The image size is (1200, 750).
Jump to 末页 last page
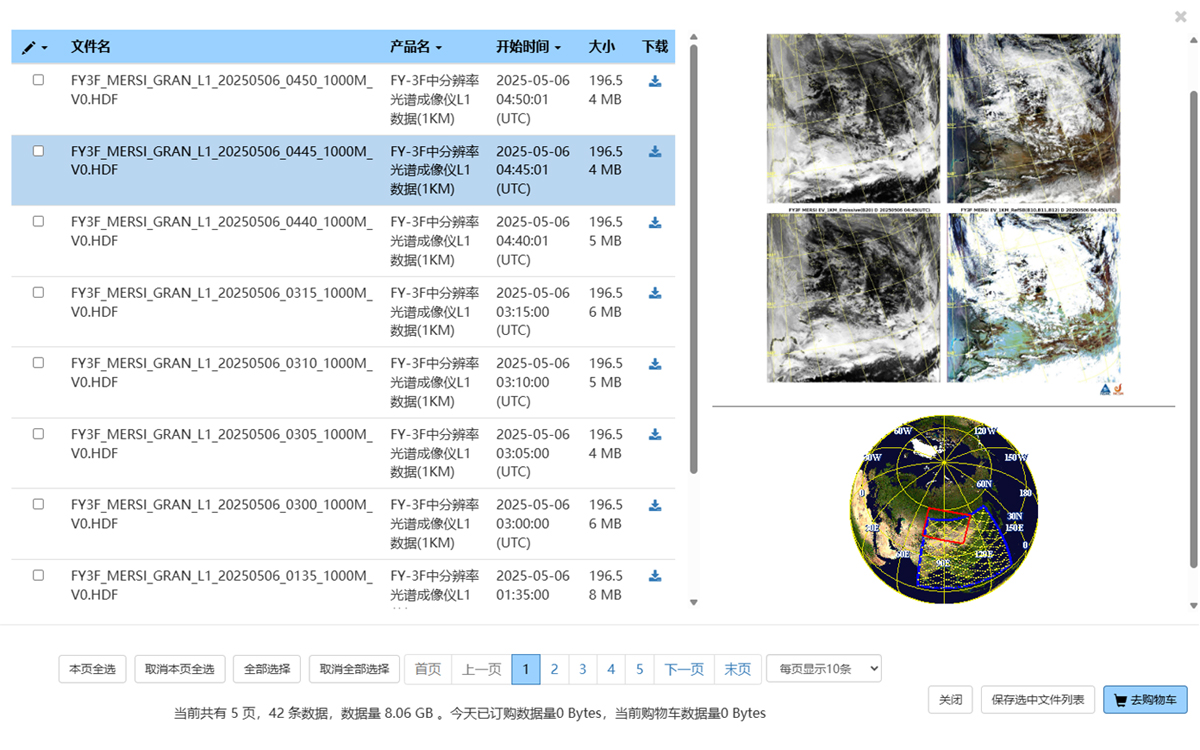737,669
